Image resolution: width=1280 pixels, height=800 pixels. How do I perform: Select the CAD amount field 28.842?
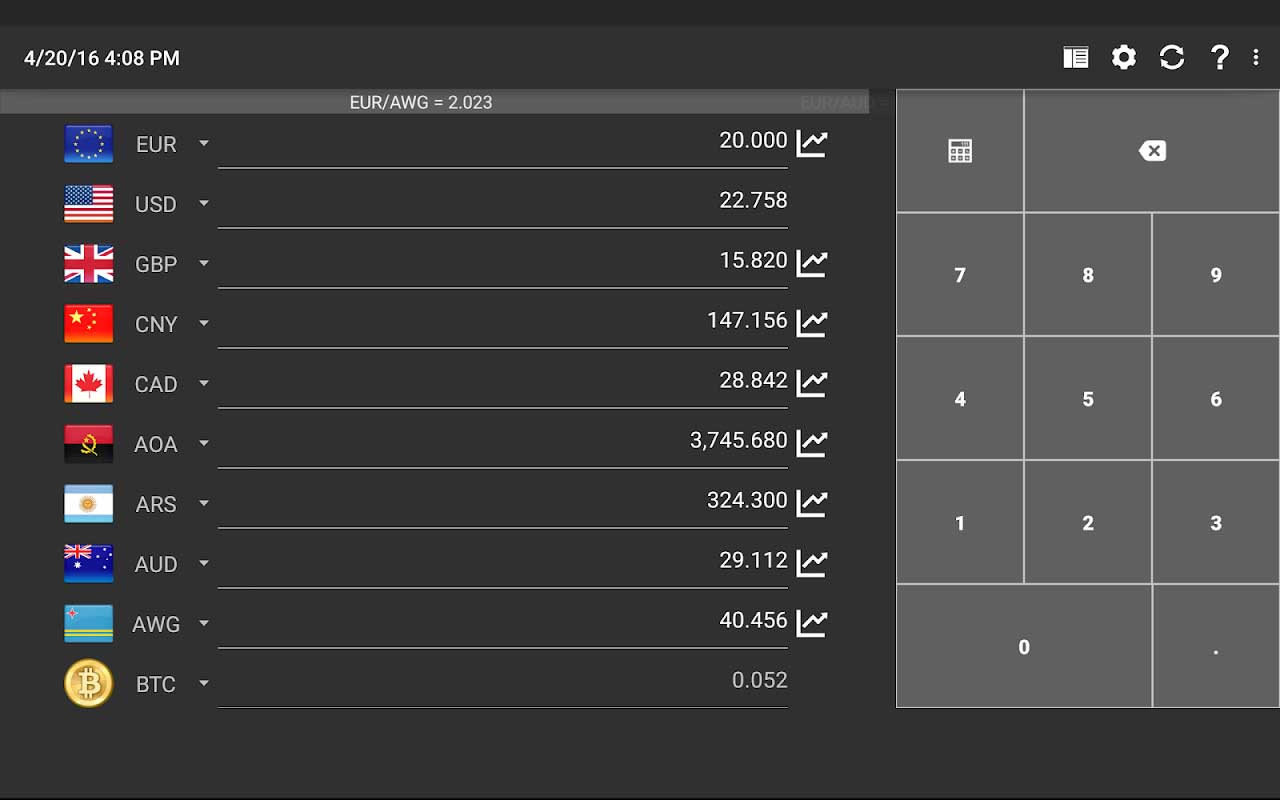503,381
